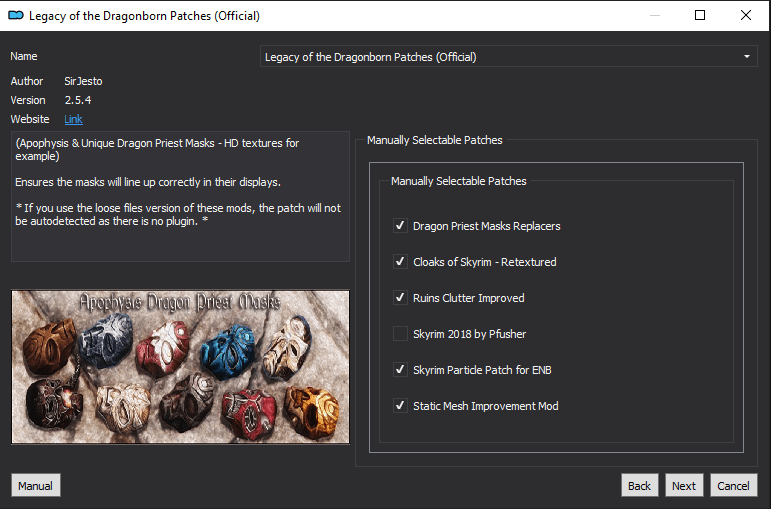Cancel the installer dialog

point(733,485)
